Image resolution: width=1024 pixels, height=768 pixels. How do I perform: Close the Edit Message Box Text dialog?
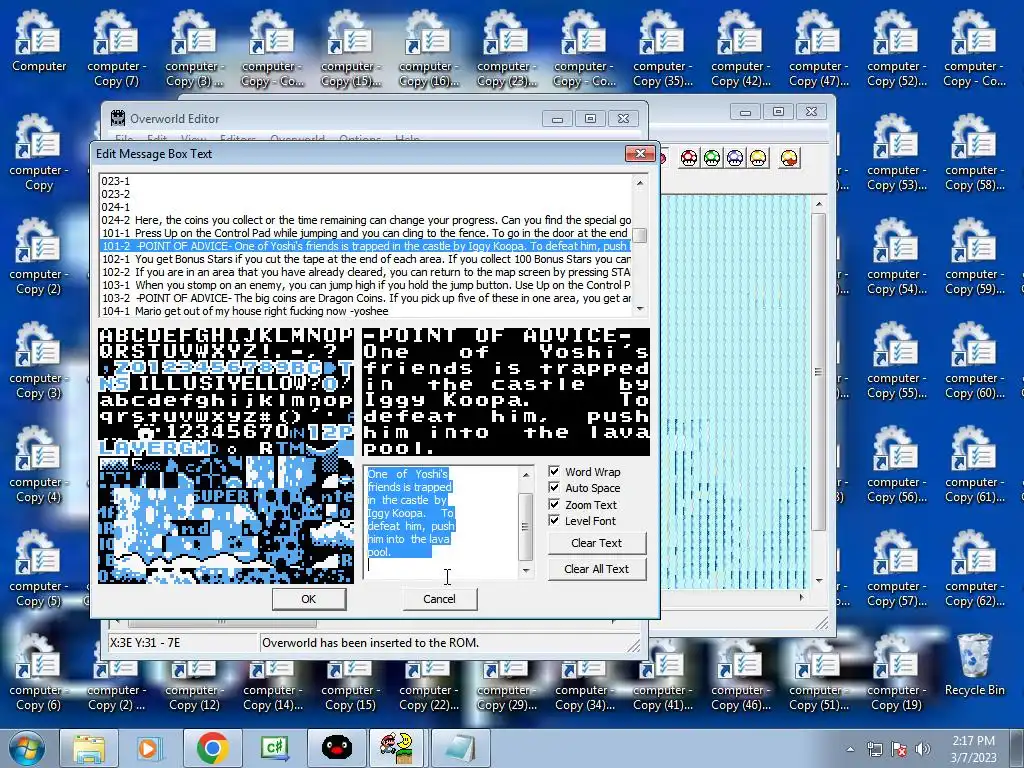tap(640, 153)
